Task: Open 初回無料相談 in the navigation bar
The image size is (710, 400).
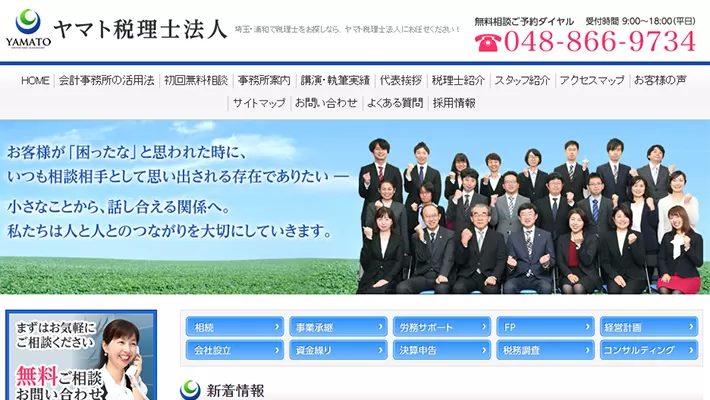Action: tap(196, 80)
